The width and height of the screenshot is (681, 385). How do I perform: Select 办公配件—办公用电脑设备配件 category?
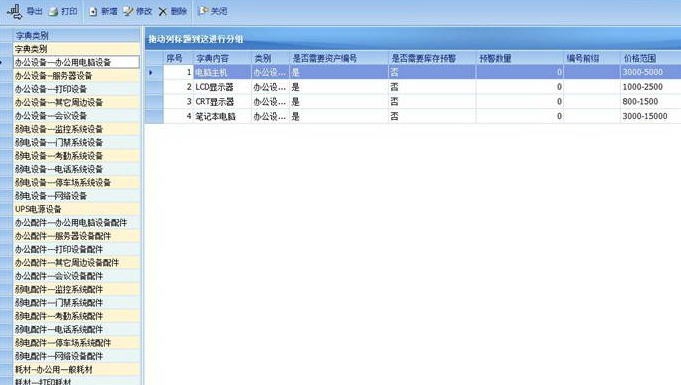point(76,222)
